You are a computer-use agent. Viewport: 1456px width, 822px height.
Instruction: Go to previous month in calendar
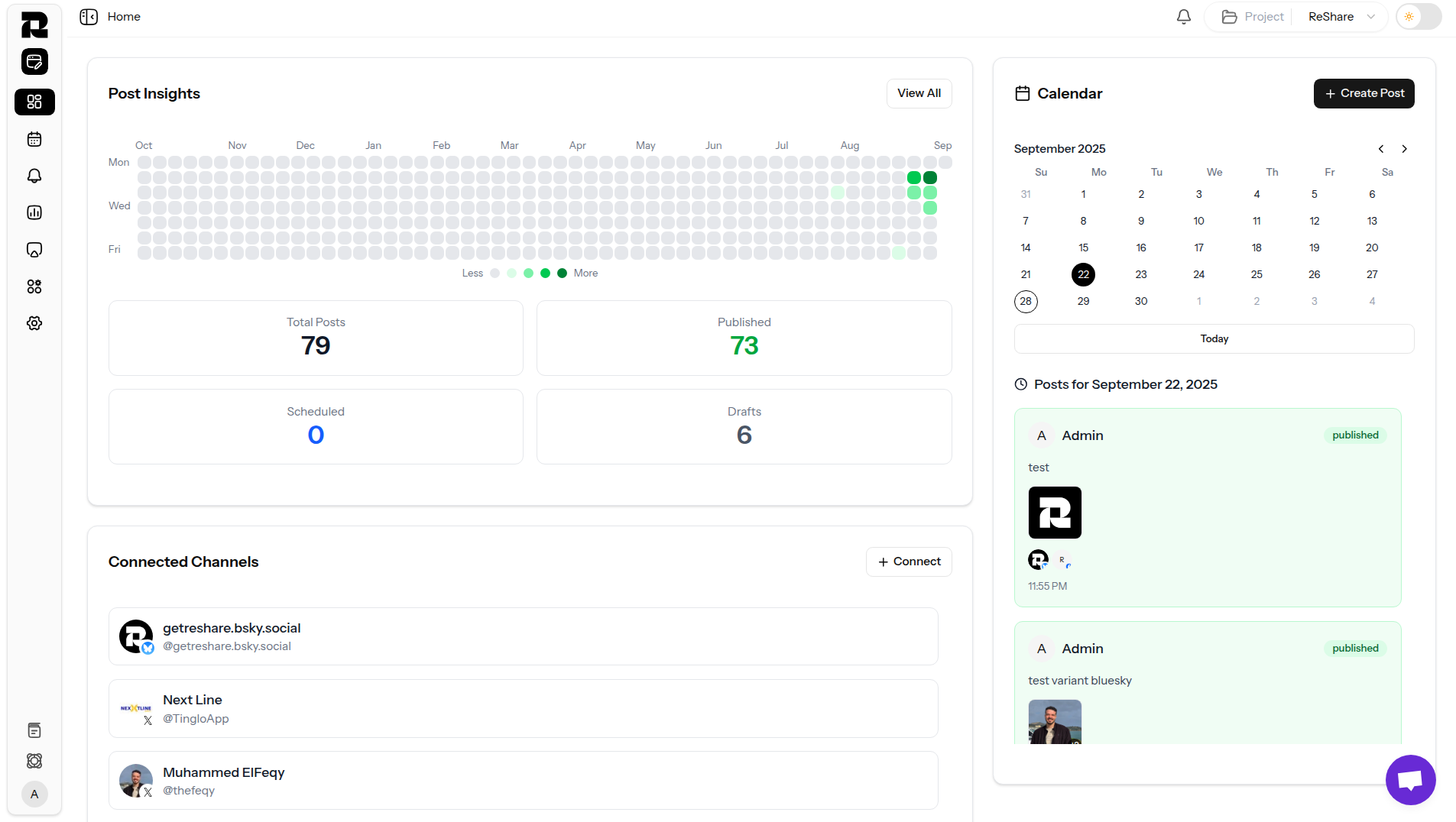(x=1381, y=149)
